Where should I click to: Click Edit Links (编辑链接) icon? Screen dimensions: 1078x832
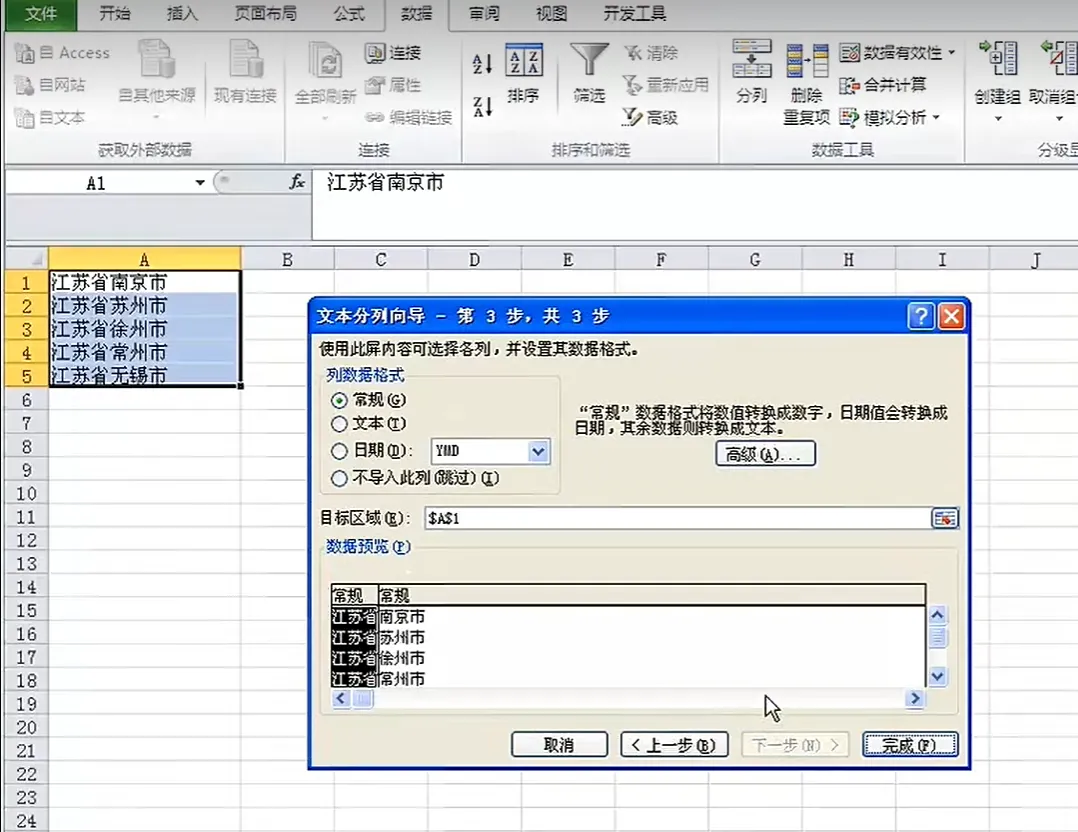click(x=375, y=118)
